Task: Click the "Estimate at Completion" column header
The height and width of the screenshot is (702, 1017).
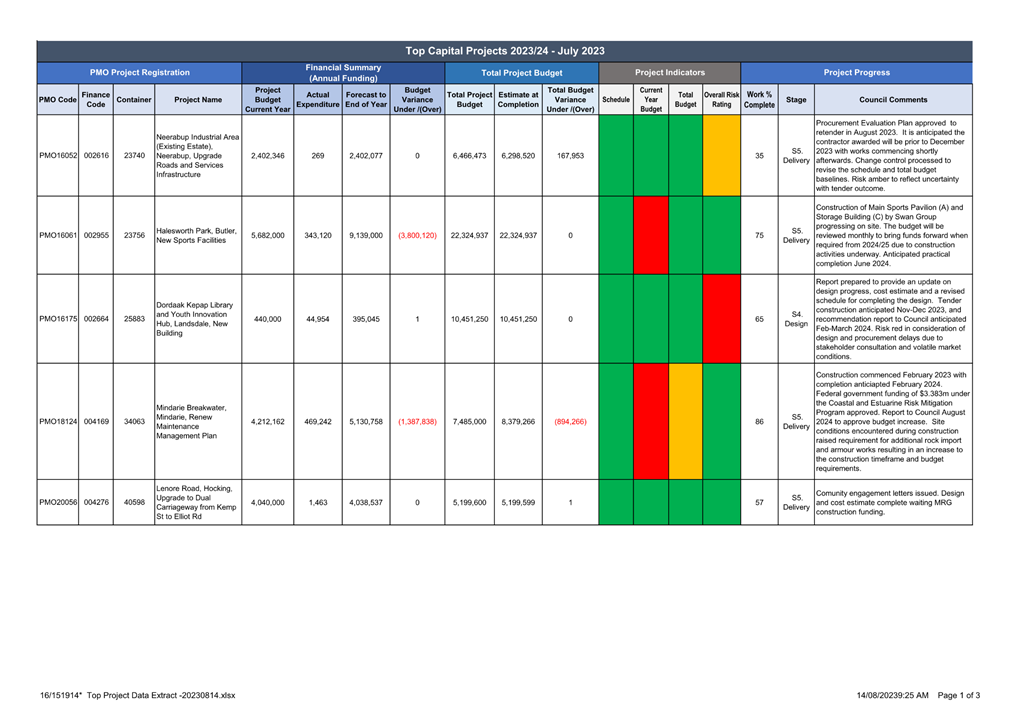Action: tap(518, 100)
